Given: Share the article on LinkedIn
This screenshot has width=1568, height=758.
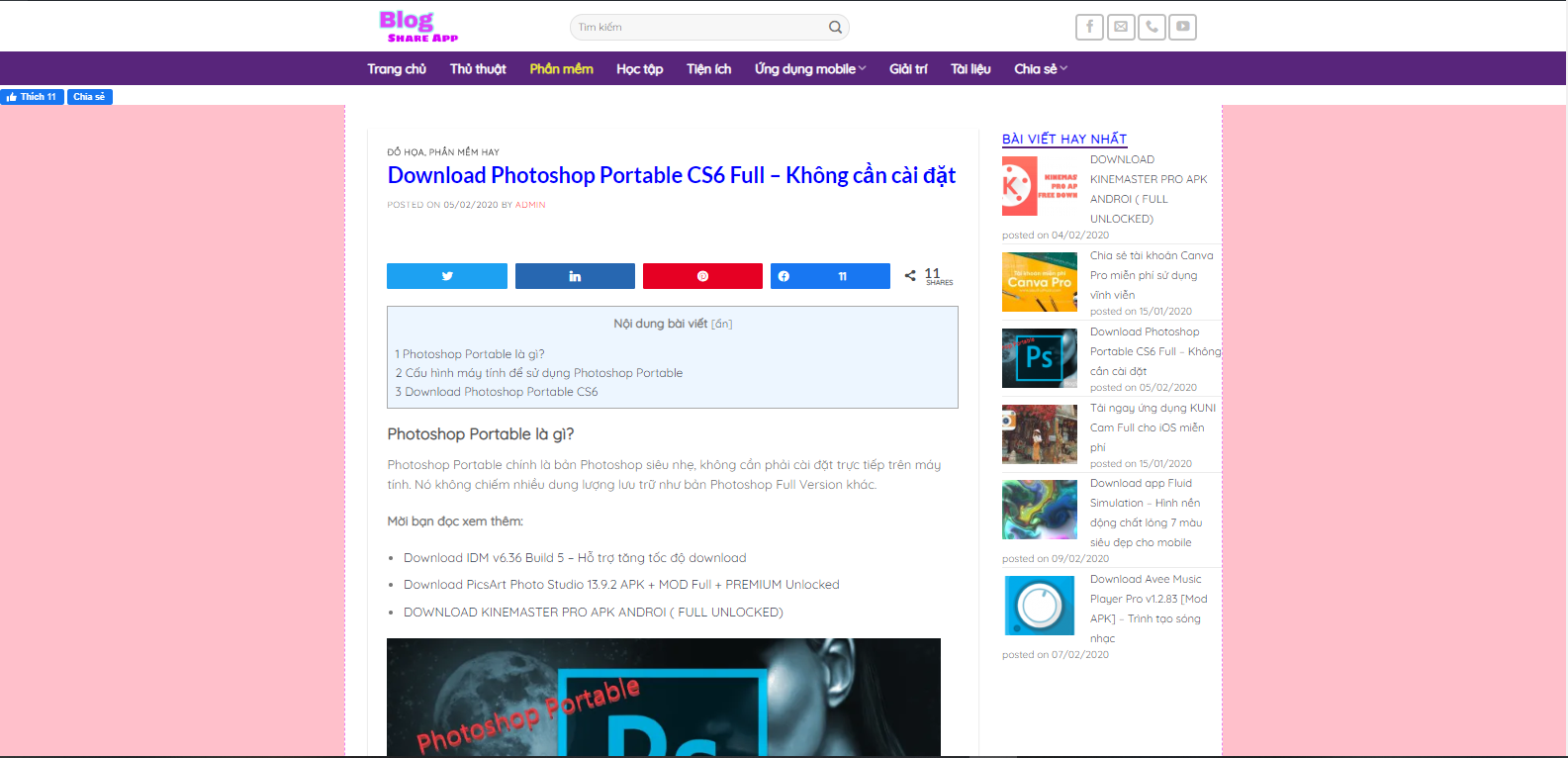Looking at the screenshot, I should coord(575,276).
